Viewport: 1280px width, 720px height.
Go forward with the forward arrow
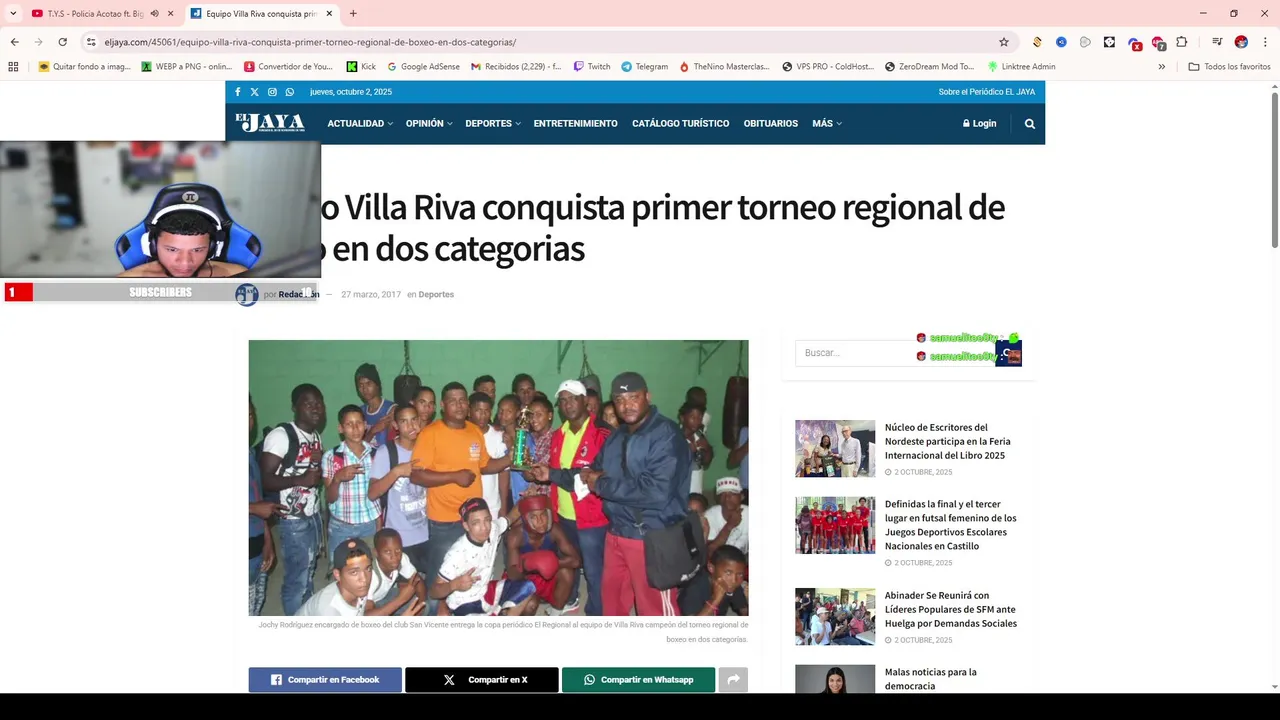tap(39, 42)
